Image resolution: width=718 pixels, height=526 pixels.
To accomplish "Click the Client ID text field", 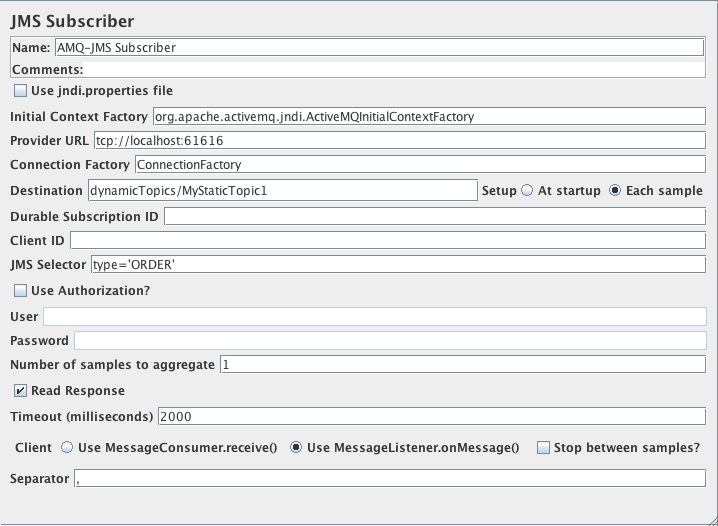I will pyautogui.click(x=387, y=240).
